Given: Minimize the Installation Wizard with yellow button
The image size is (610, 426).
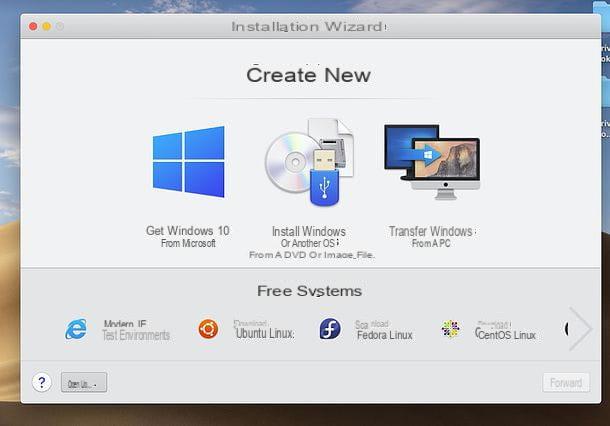Looking at the screenshot, I should [47, 26].
